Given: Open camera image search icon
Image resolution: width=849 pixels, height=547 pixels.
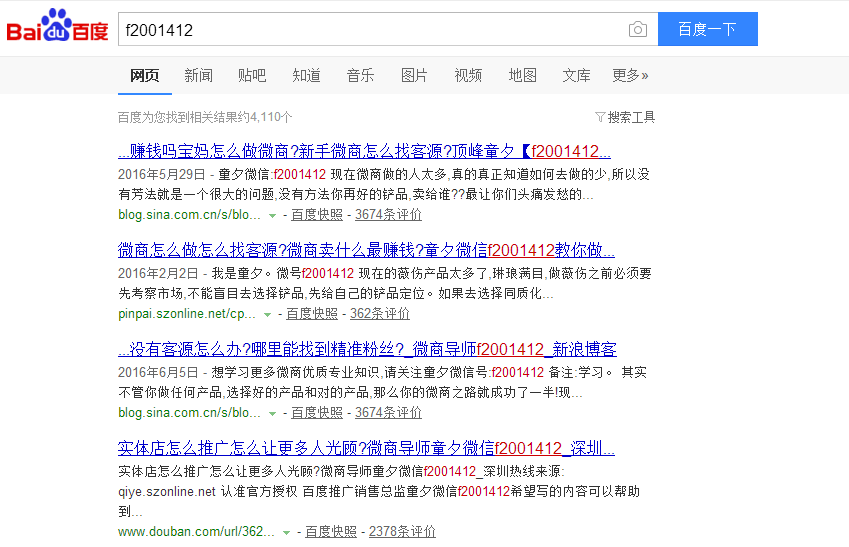Looking at the screenshot, I should tap(638, 29).
